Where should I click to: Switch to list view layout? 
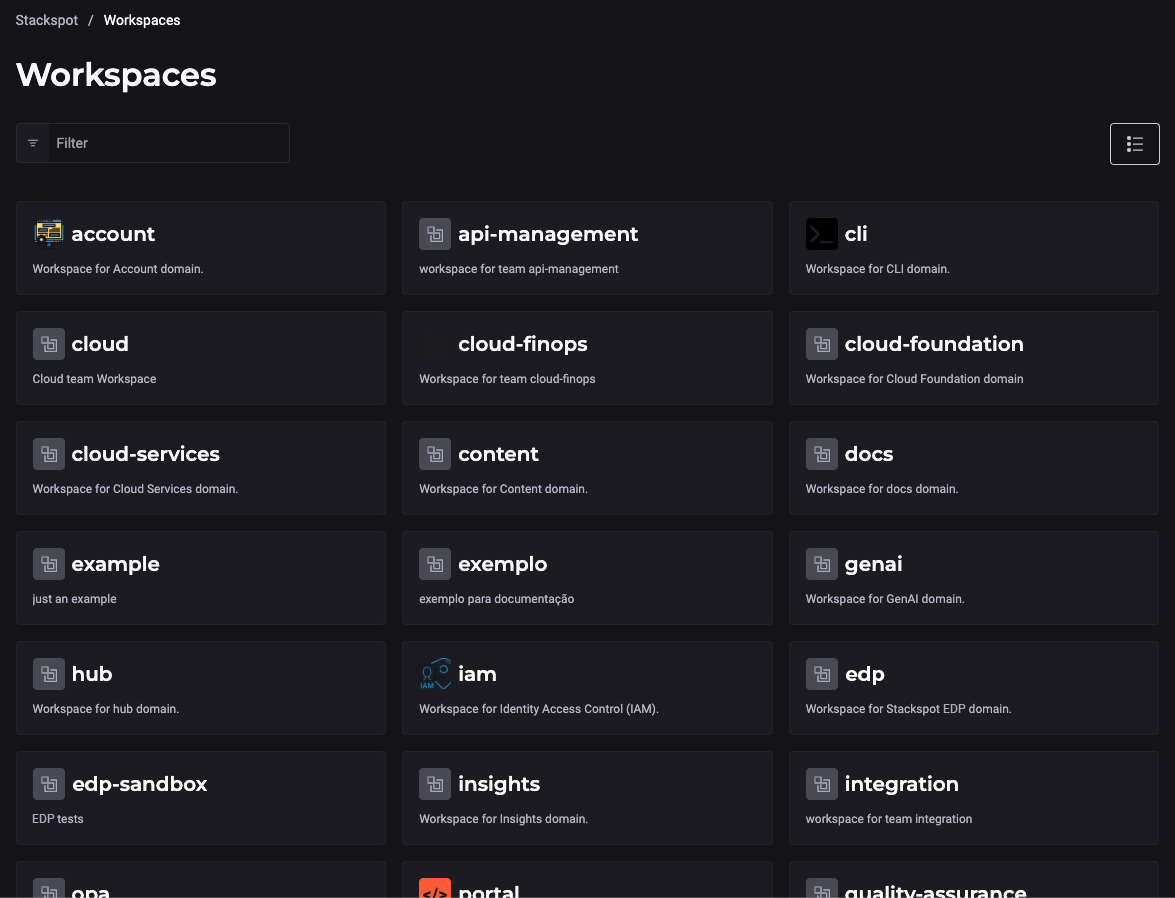pos(1135,144)
